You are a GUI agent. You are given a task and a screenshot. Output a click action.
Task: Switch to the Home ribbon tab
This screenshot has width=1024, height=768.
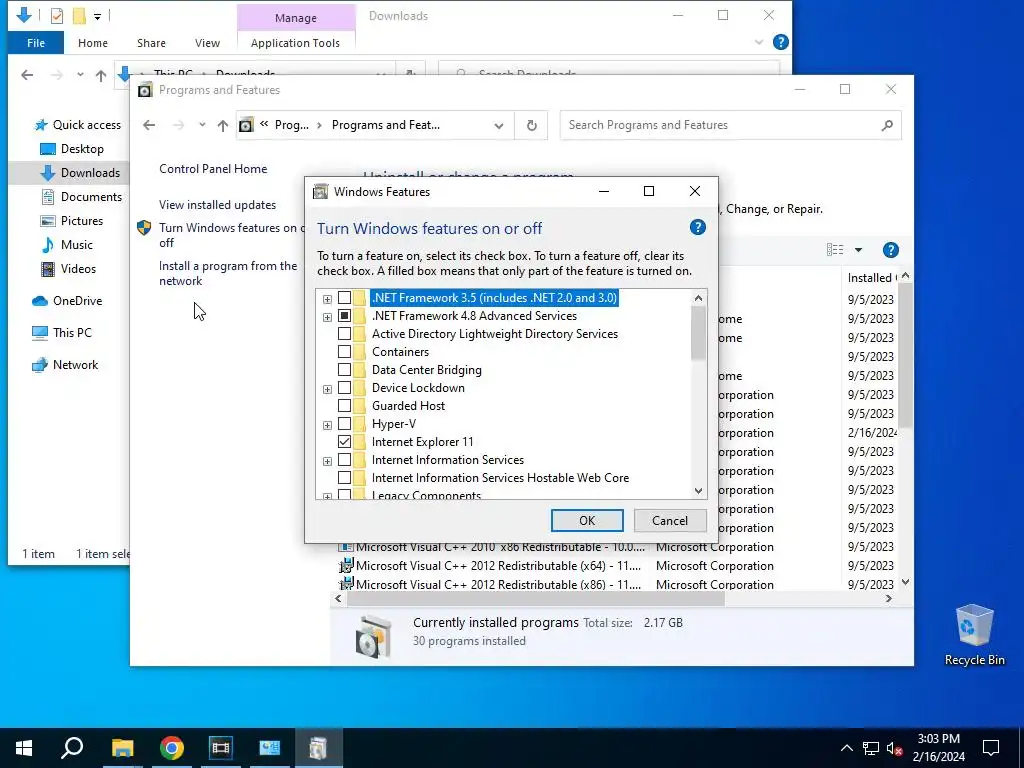tap(93, 43)
